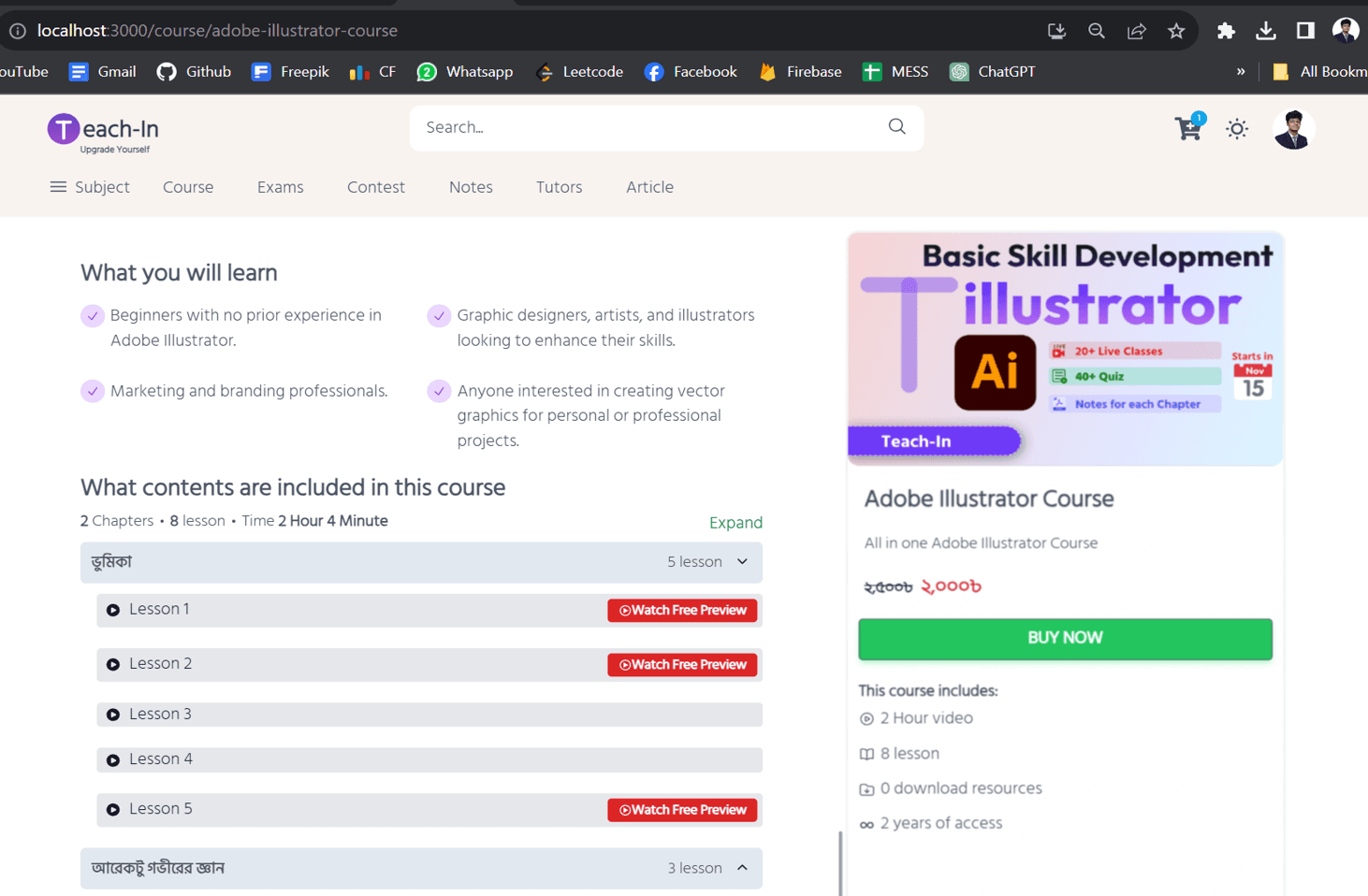
Task: Go to the Course menu item
Action: pyautogui.click(x=188, y=187)
